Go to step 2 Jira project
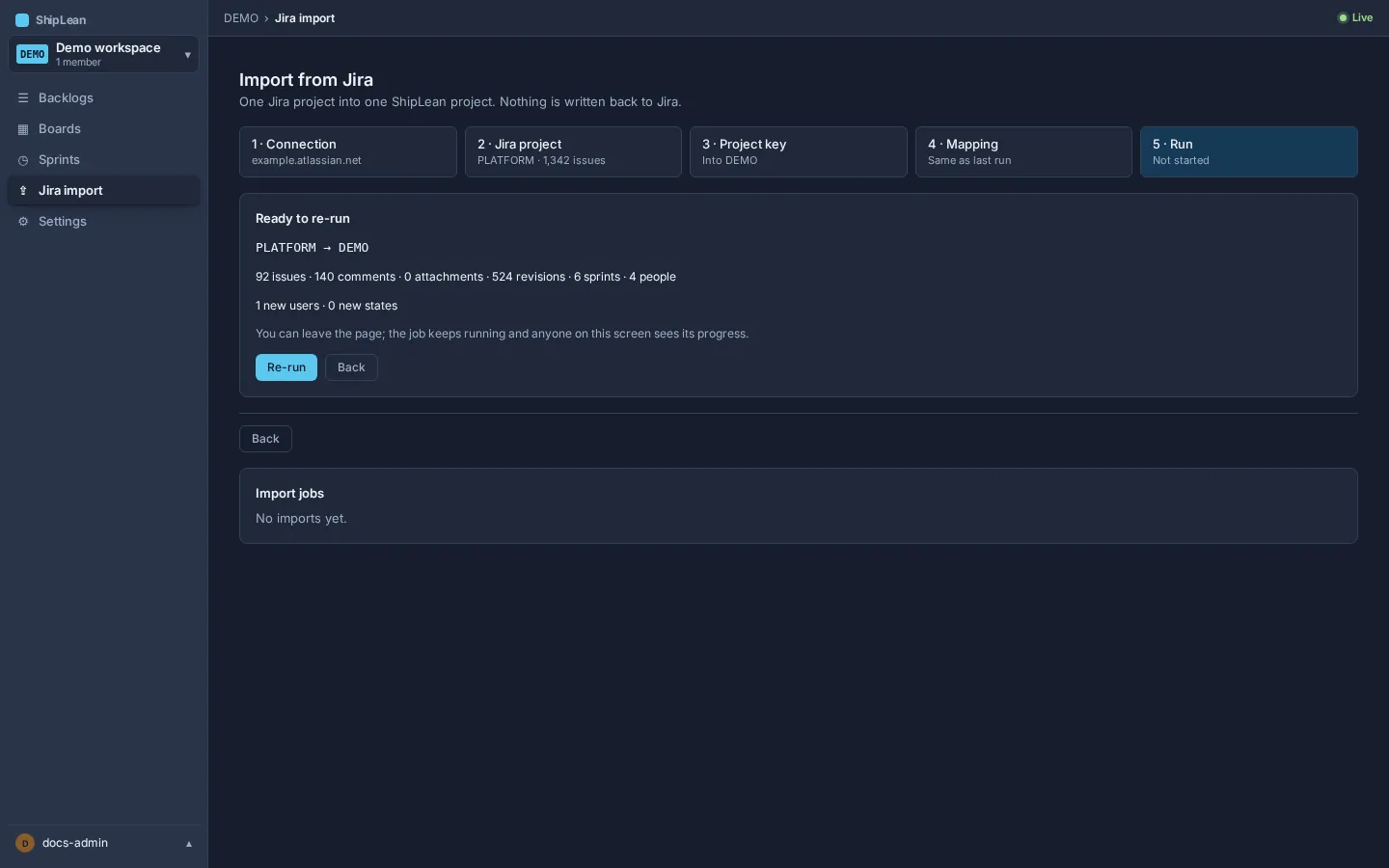 pyautogui.click(x=573, y=151)
